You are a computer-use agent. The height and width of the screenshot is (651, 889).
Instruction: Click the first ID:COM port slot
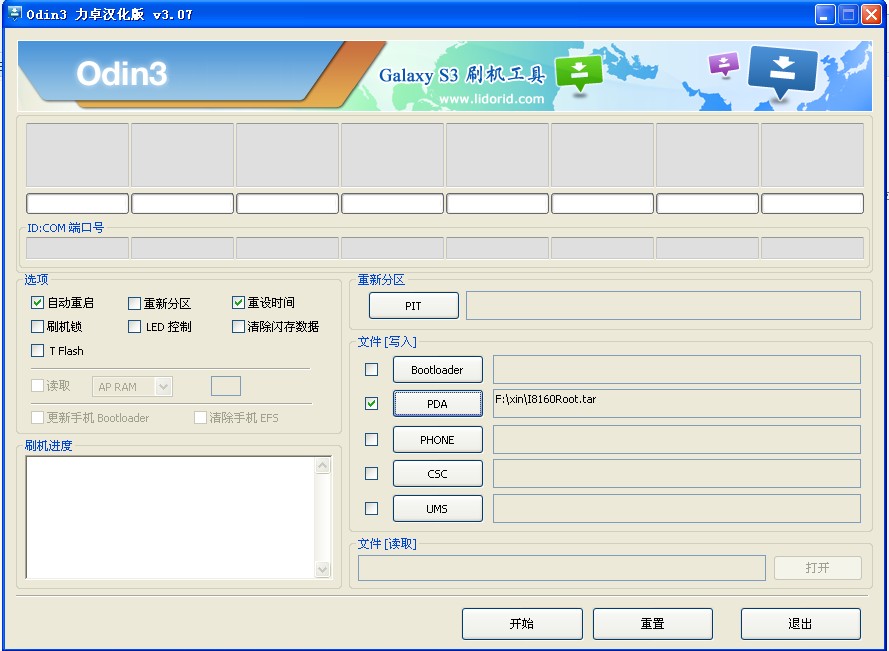pos(77,248)
